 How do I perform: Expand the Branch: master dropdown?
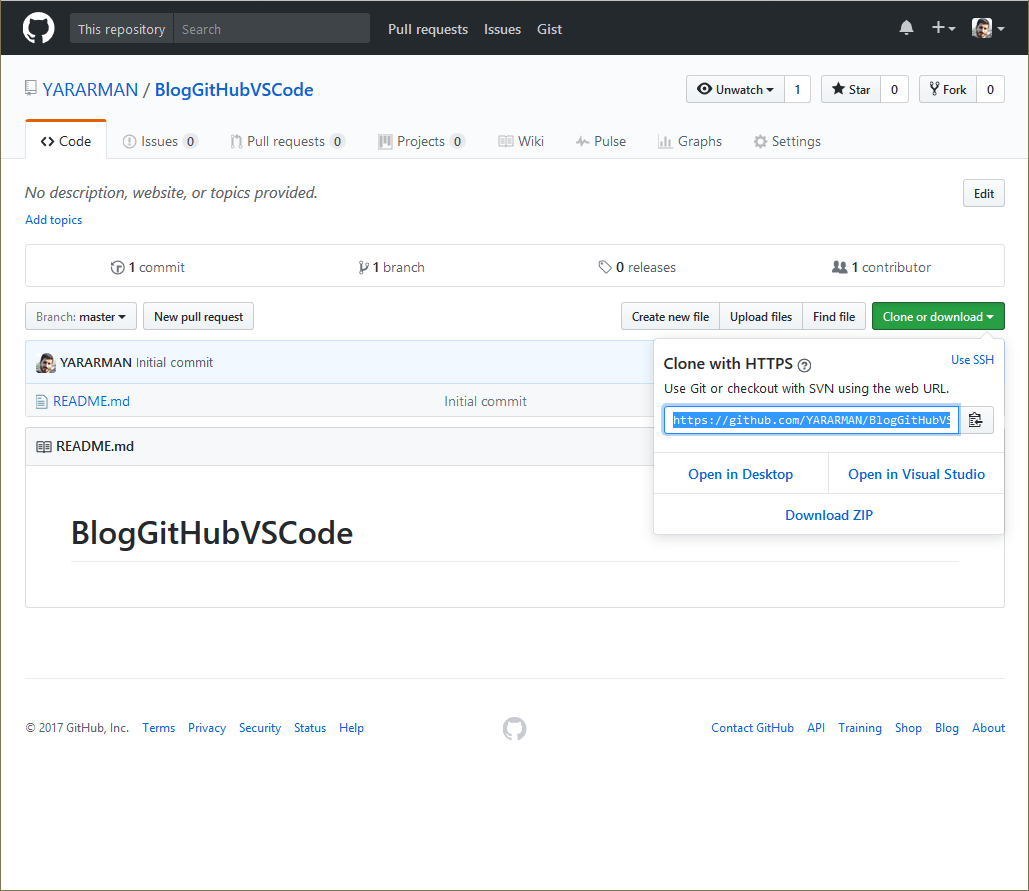click(81, 316)
